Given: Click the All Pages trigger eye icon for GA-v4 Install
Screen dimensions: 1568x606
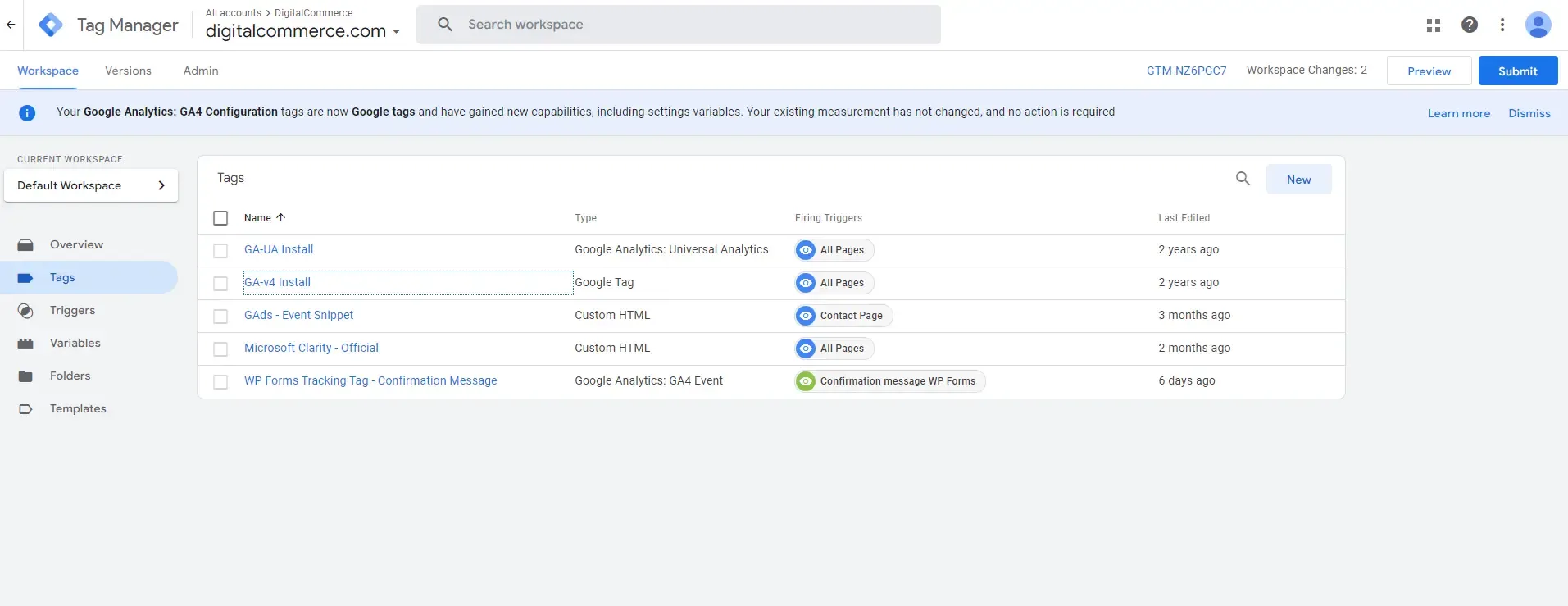Looking at the screenshot, I should tap(807, 283).
